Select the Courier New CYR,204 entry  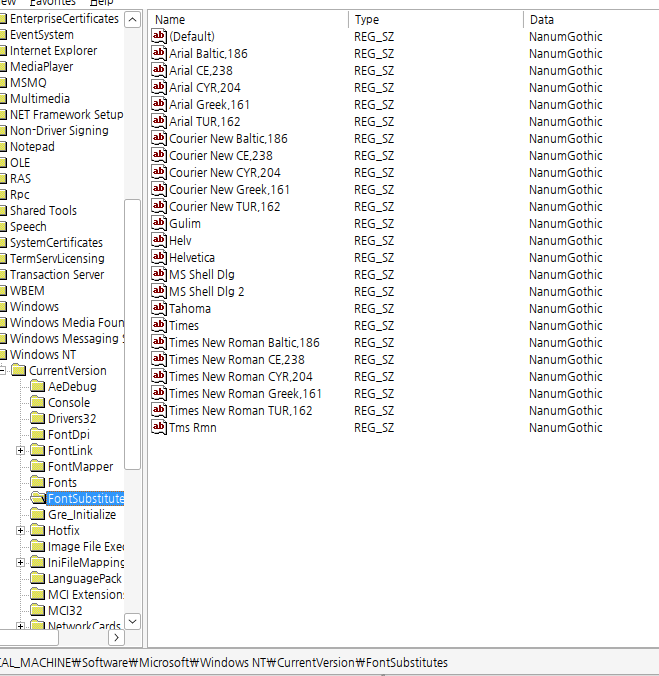pyautogui.click(x=225, y=172)
